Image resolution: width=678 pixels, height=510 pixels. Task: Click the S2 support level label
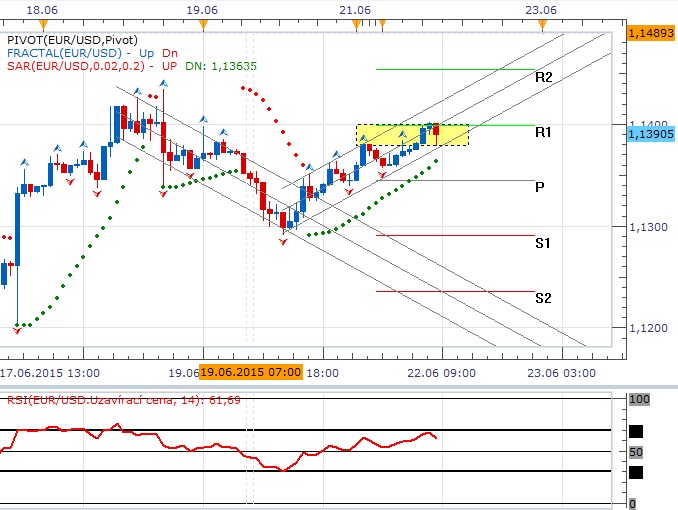[x=543, y=298]
